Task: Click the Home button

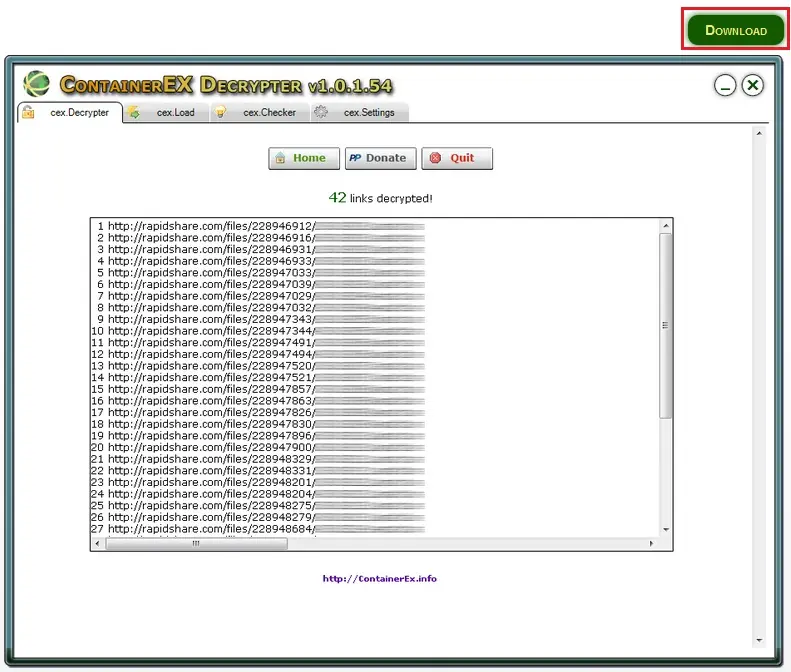Action: tap(304, 158)
